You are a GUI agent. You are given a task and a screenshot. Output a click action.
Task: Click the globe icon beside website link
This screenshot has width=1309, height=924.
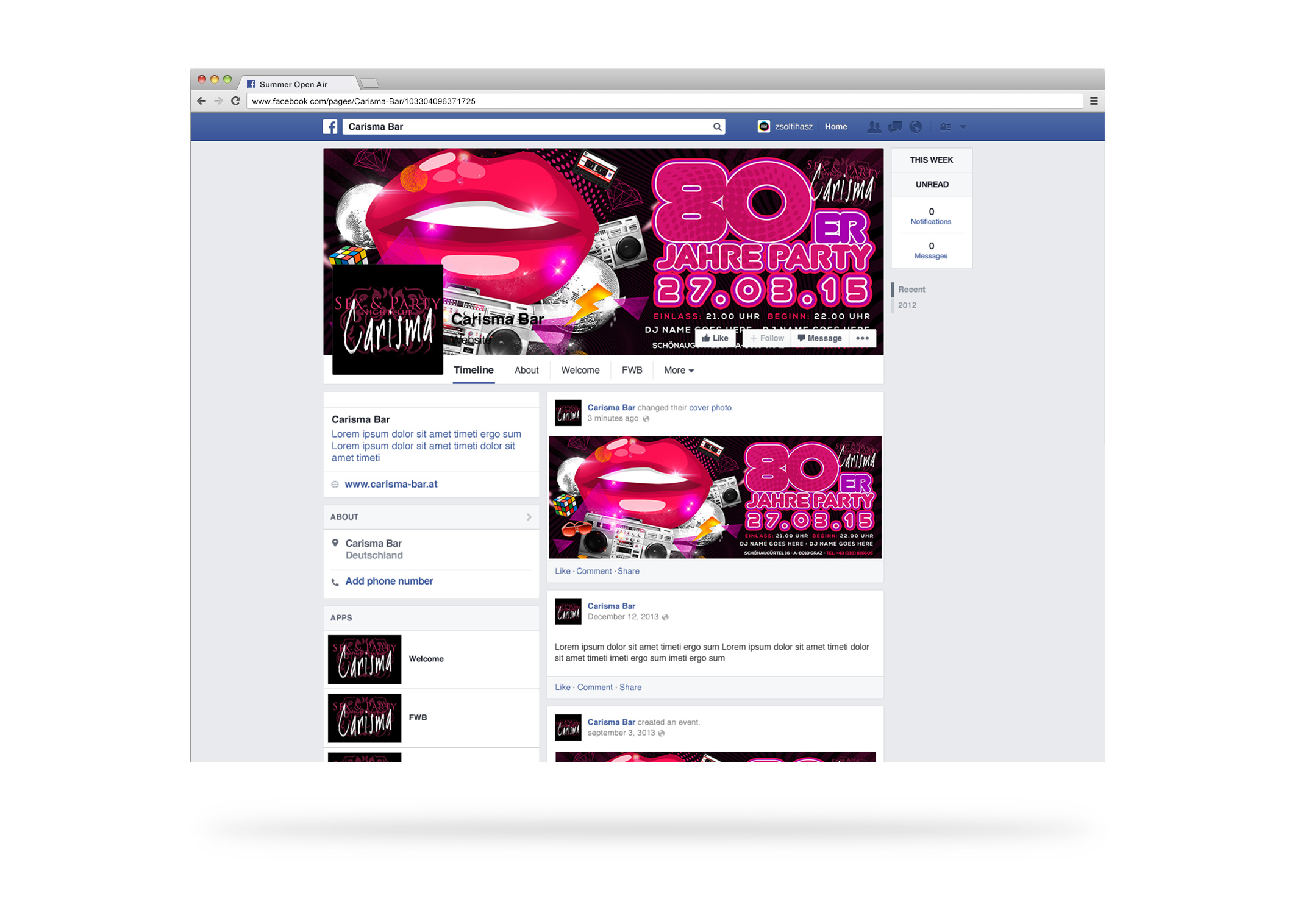point(335,485)
